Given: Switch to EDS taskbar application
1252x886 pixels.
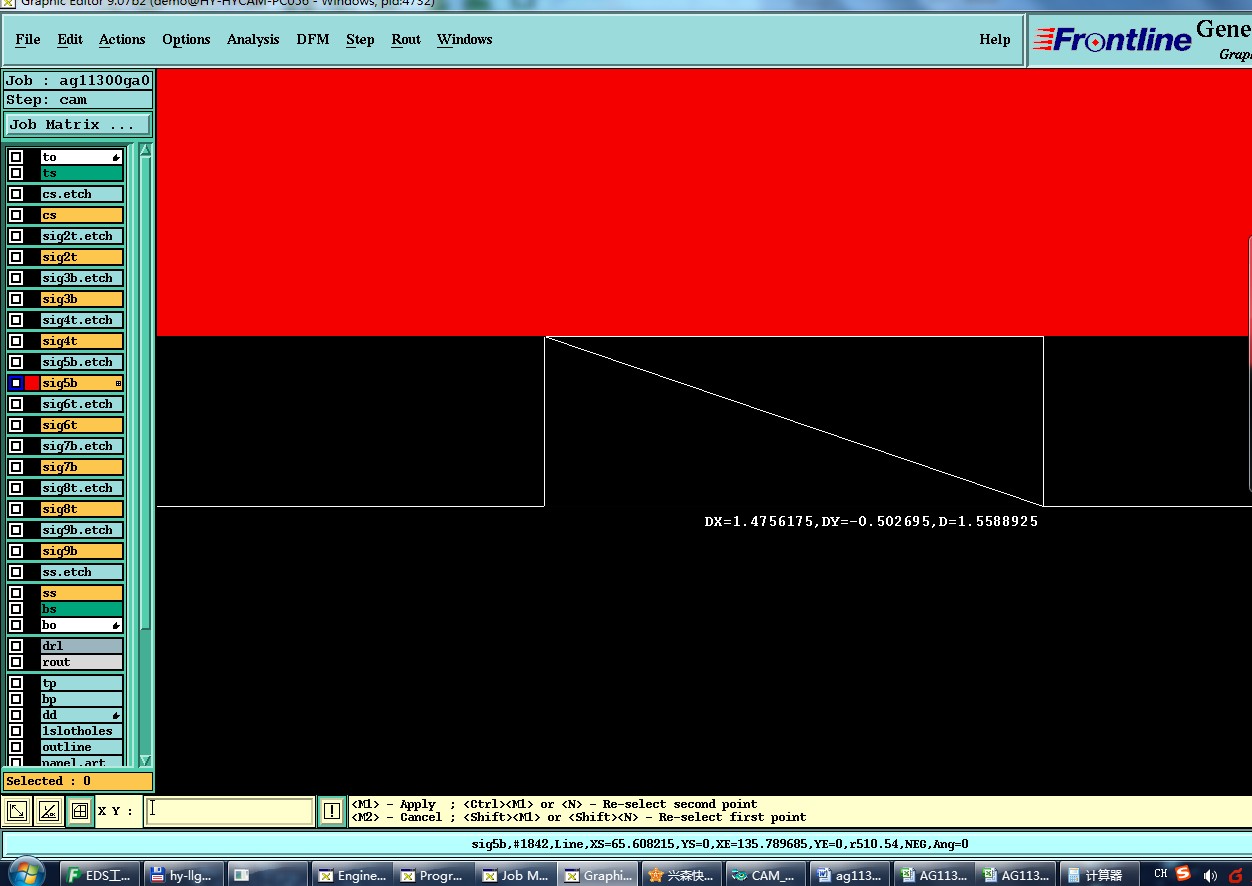Looking at the screenshot, I should coord(100,875).
